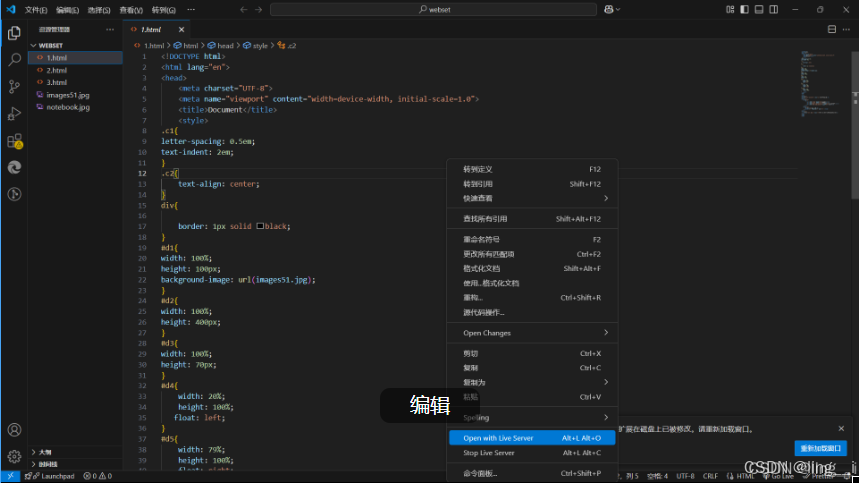Open the Copilot chat icon in title bar
This screenshot has height=483, width=859.
point(608,9)
